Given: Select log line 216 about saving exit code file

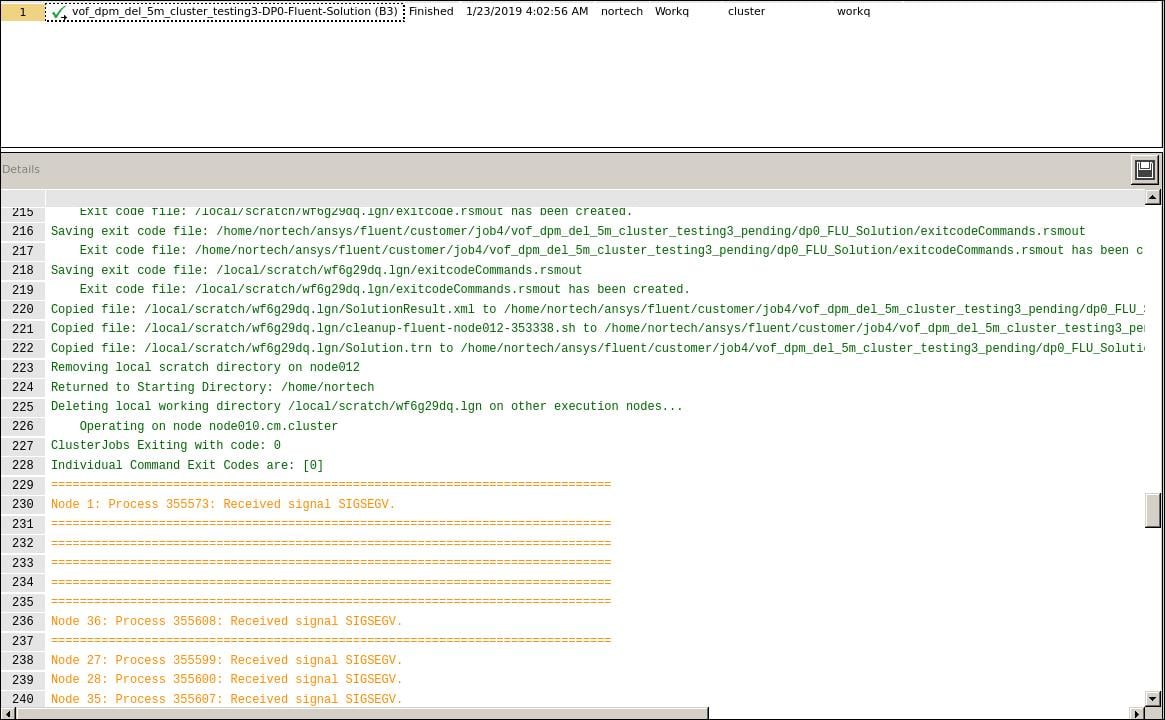Looking at the screenshot, I should 568,231.
